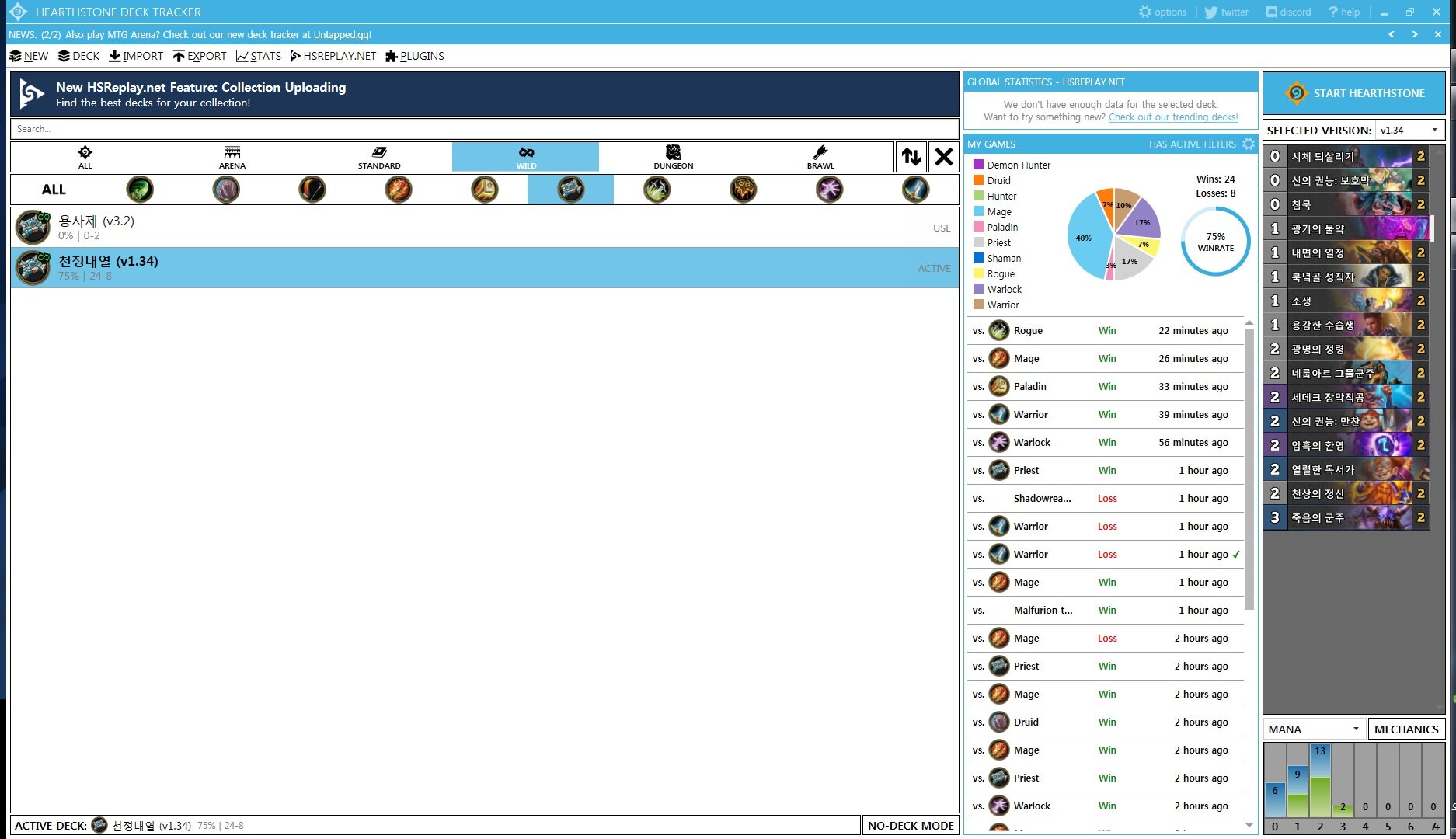
Task: Select the STANDARD deck type tab
Action: tap(379, 157)
